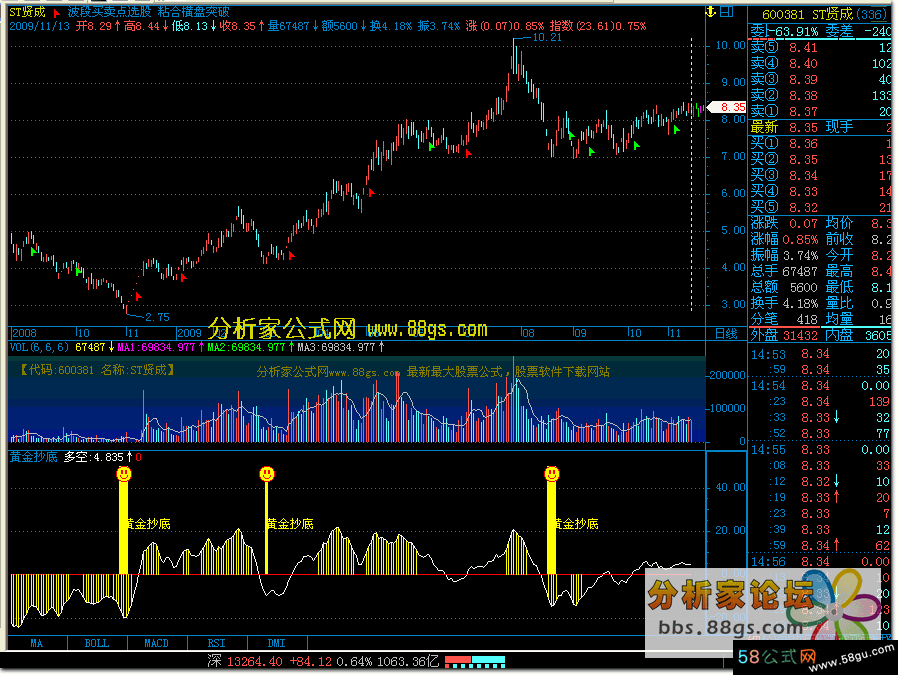
Task: Click the 08 month mark on the time axis
Action: [x=527, y=333]
